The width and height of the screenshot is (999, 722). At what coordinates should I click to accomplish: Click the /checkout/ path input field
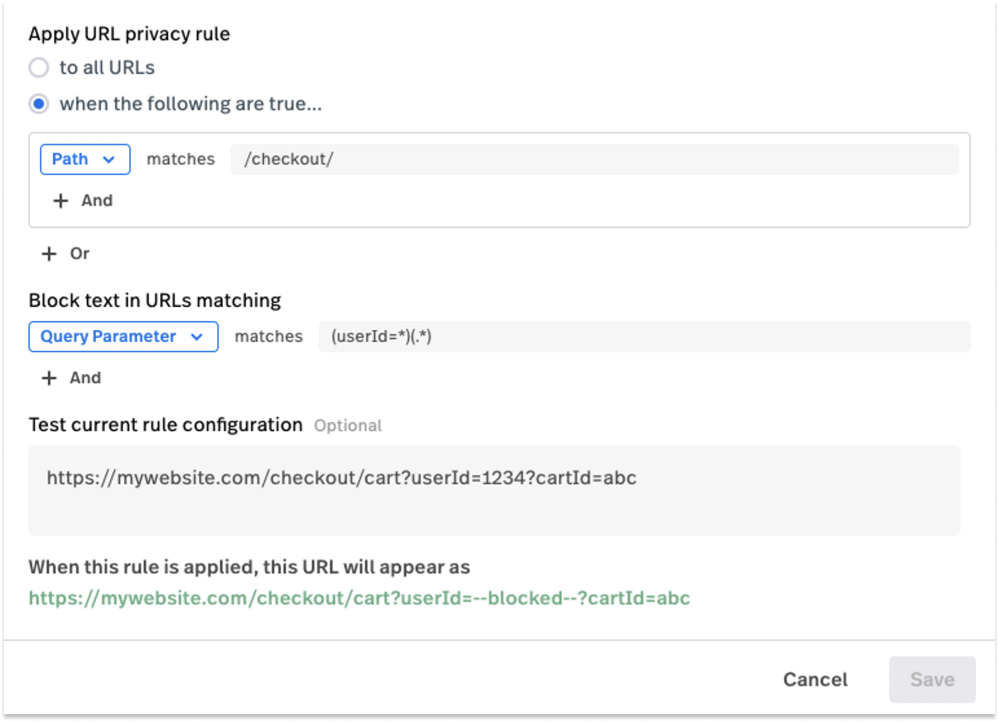[x=594, y=159]
